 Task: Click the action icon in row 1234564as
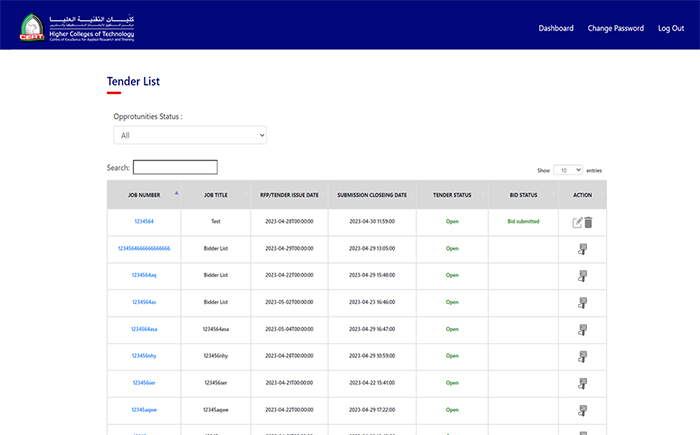(x=583, y=303)
